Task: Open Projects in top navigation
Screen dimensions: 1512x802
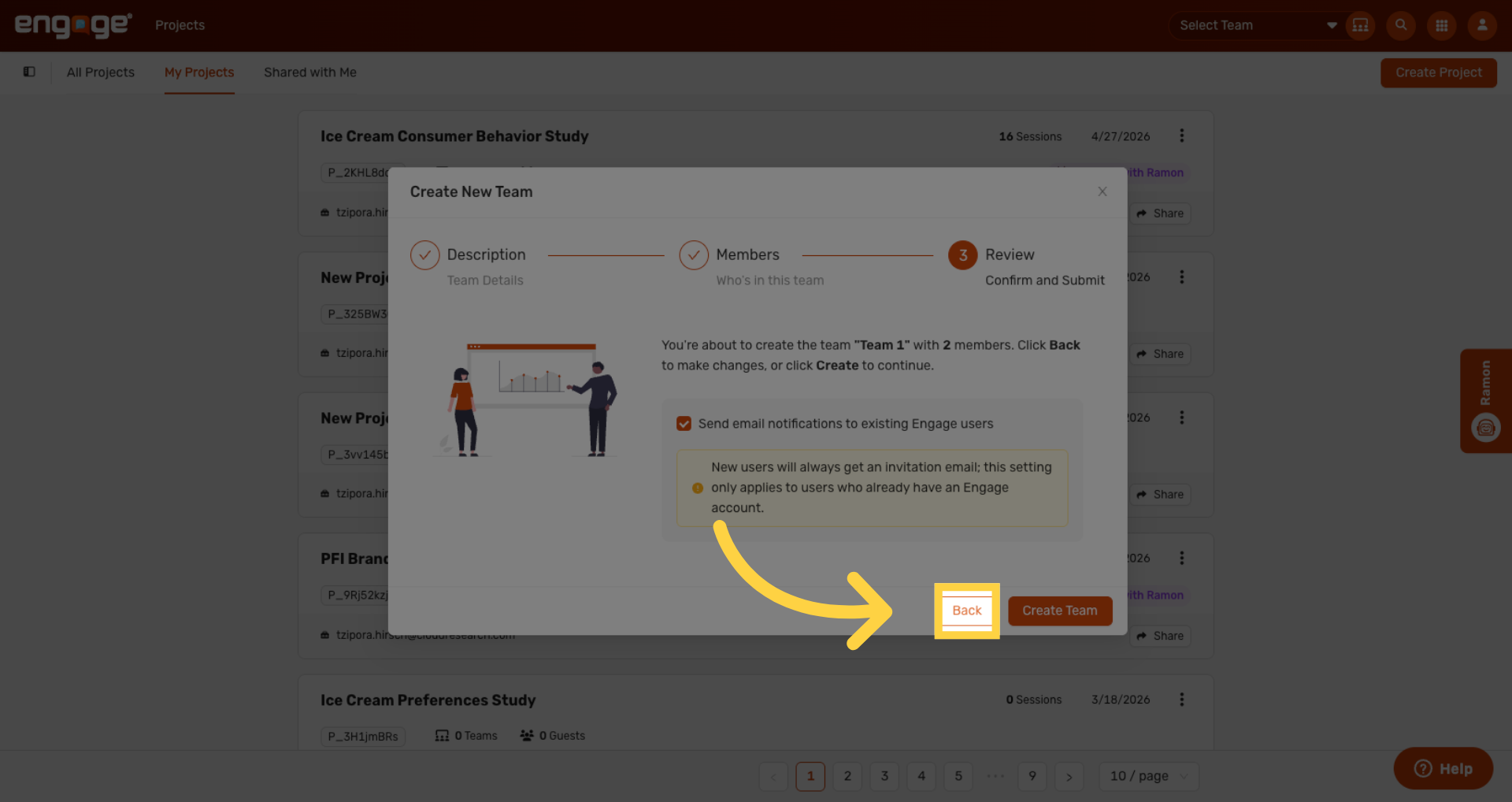Action: click(180, 25)
